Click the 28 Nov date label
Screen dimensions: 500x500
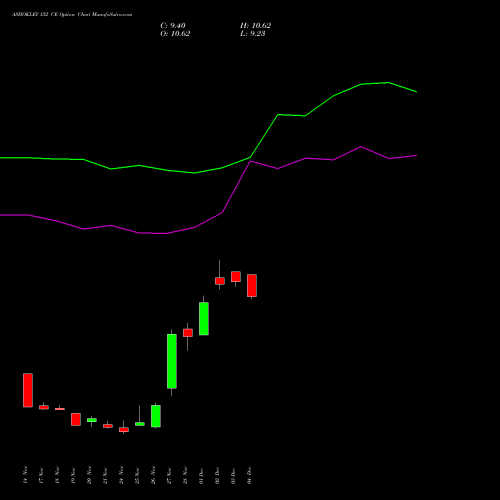pos(185,475)
